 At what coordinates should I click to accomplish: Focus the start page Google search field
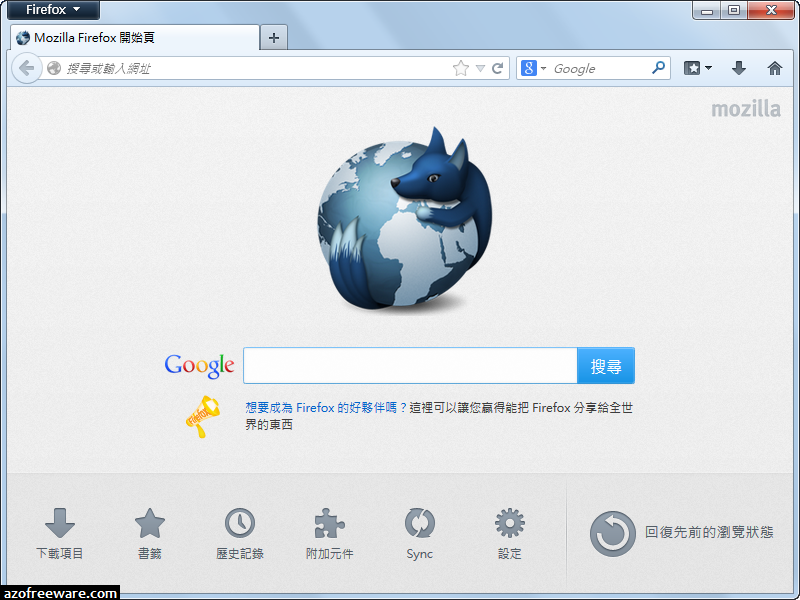click(x=410, y=365)
